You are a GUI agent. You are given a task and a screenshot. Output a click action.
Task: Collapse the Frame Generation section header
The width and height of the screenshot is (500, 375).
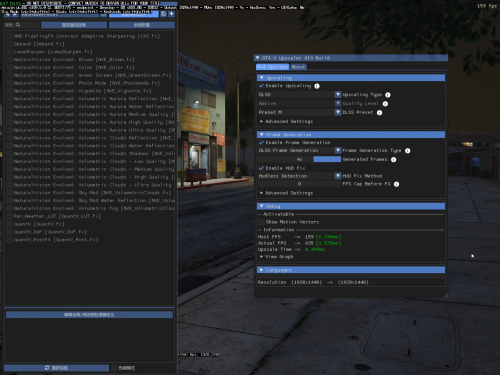[x=351, y=135]
